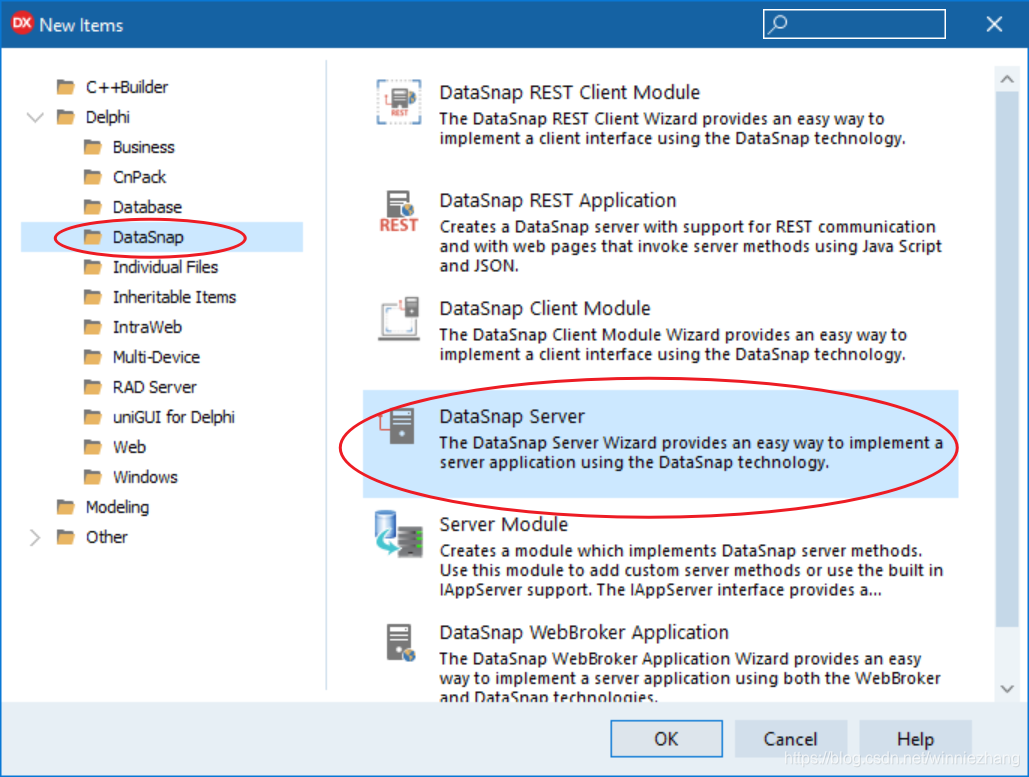Click the scrollbar down arrow
1029x777 pixels.
[x=1007, y=688]
